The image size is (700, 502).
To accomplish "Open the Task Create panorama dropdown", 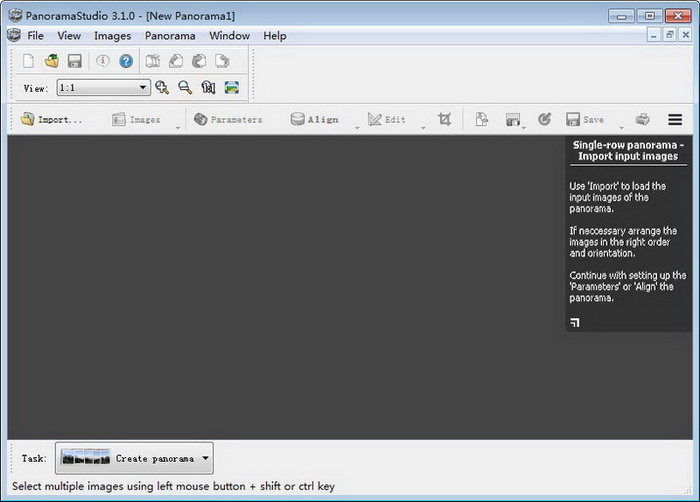I will [x=134, y=458].
